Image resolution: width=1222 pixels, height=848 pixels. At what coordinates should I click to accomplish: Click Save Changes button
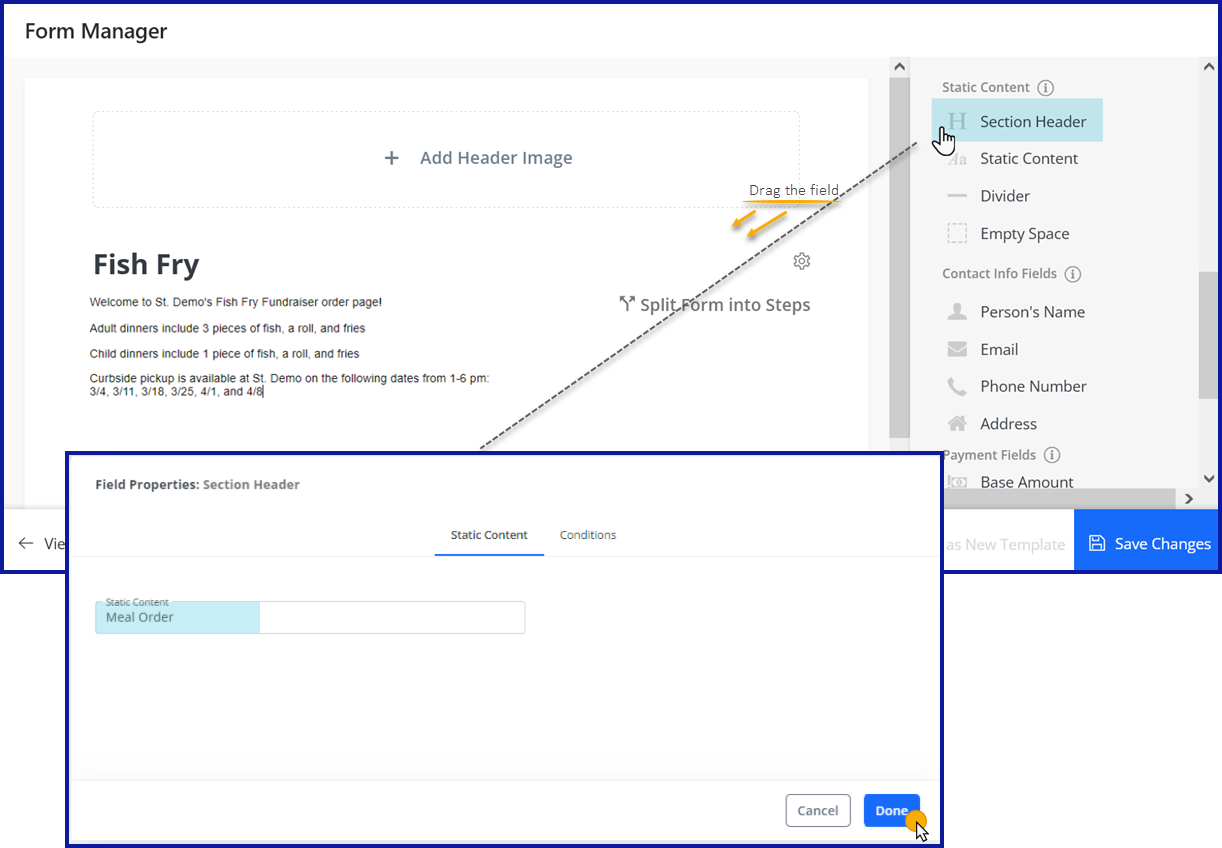click(x=1149, y=544)
